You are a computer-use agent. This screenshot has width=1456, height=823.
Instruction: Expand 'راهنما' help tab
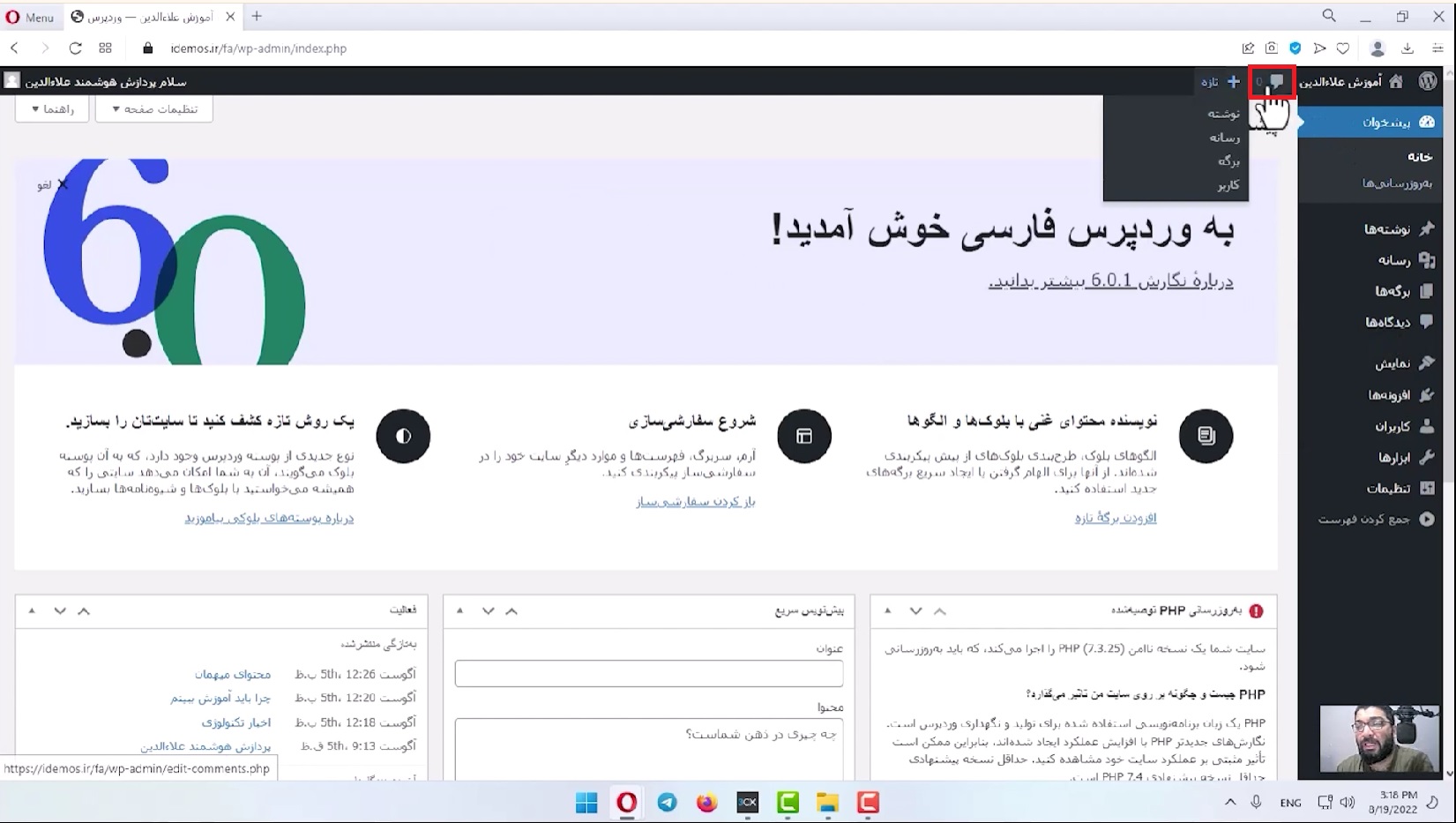click(x=53, y=109)
